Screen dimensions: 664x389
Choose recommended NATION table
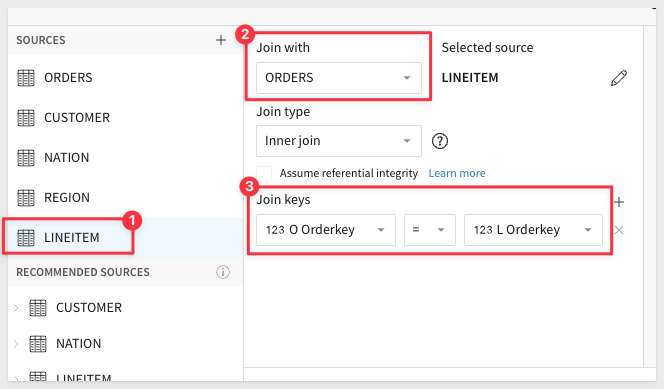[79, 344]
